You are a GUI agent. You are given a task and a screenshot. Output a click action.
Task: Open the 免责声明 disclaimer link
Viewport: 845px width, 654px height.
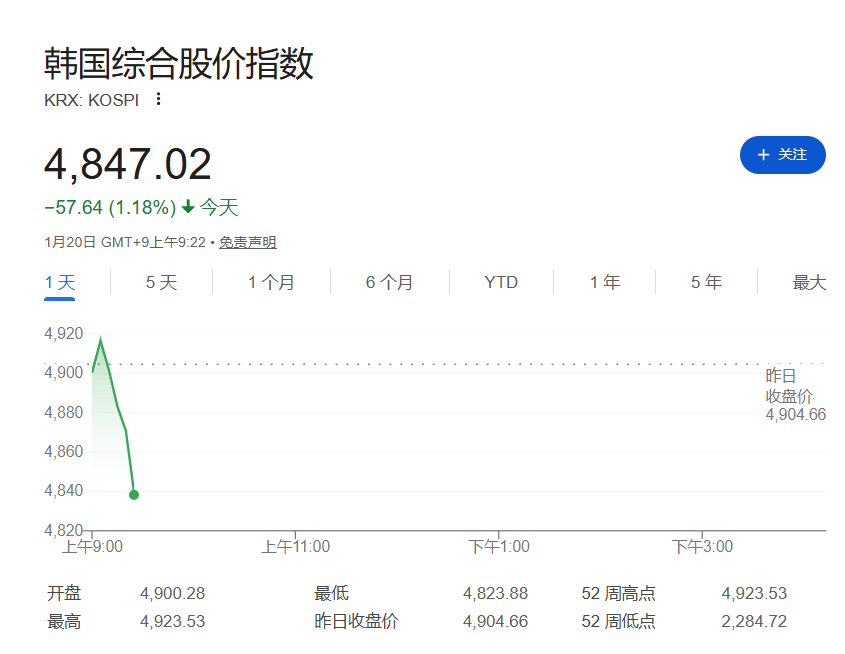248,242
